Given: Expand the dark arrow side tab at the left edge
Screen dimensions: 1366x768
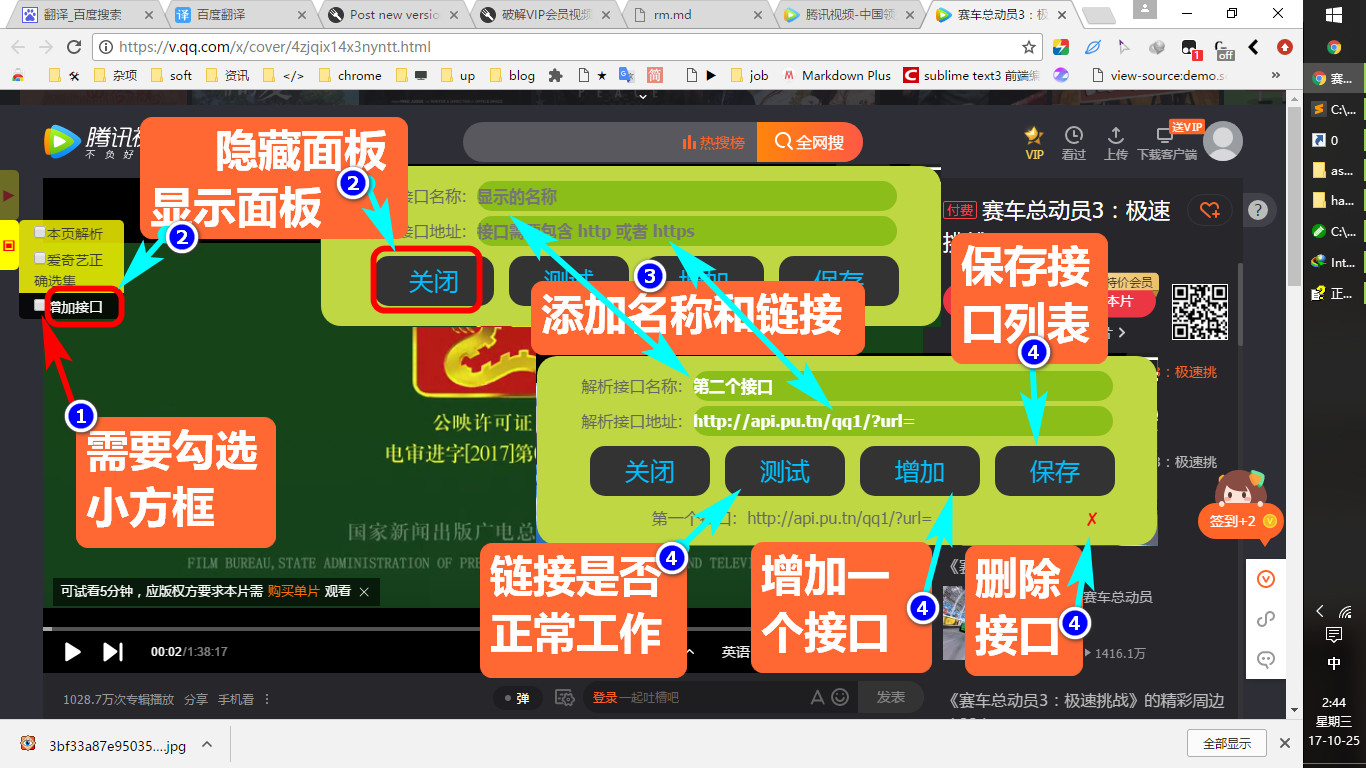Looking at the screenshot, I should (x=9, y=194).
